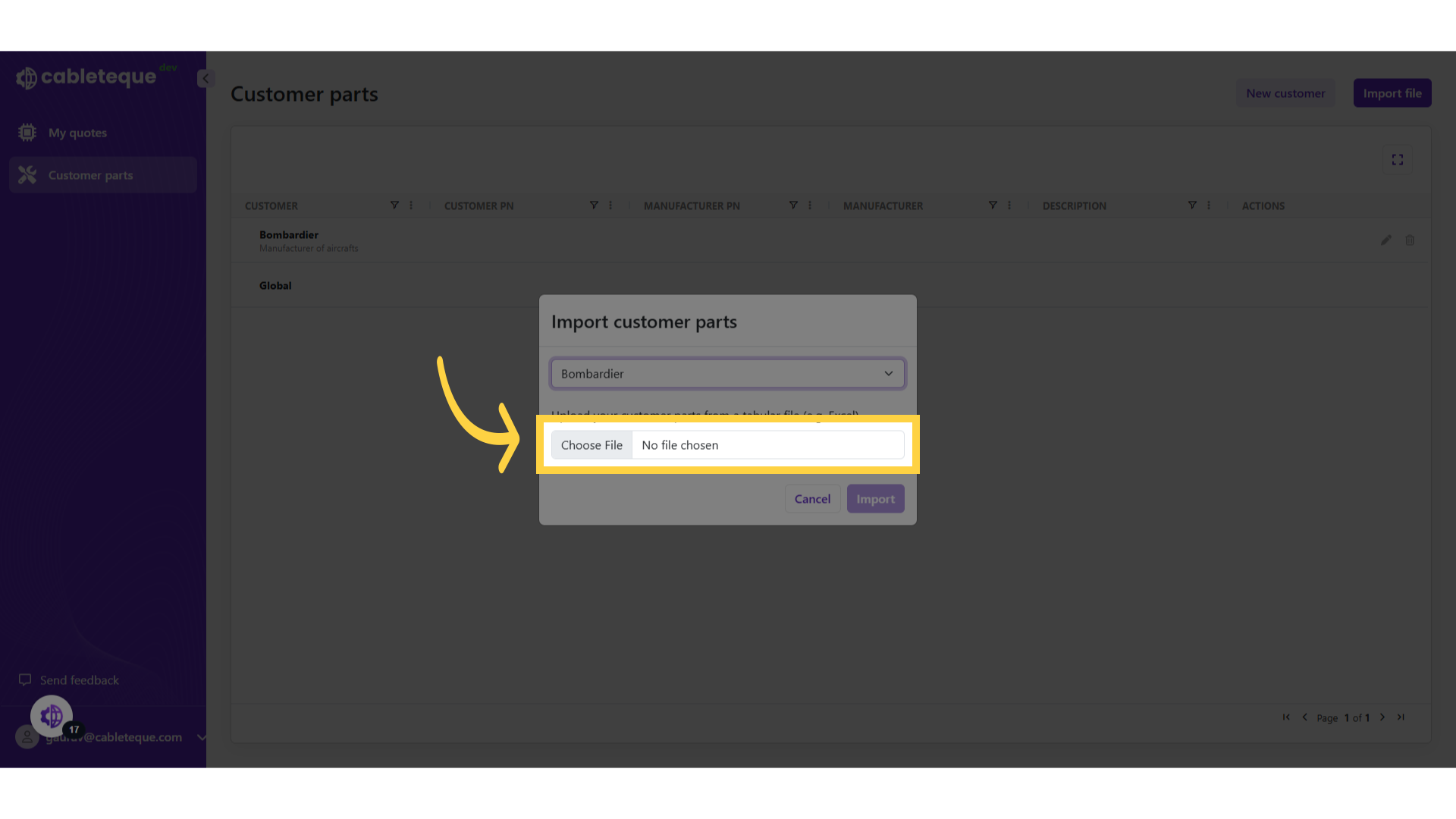This screenshot has width=1456, height=819.
Task: Open the filter icon on the CUSTOMER column
Action: point(395,205)
